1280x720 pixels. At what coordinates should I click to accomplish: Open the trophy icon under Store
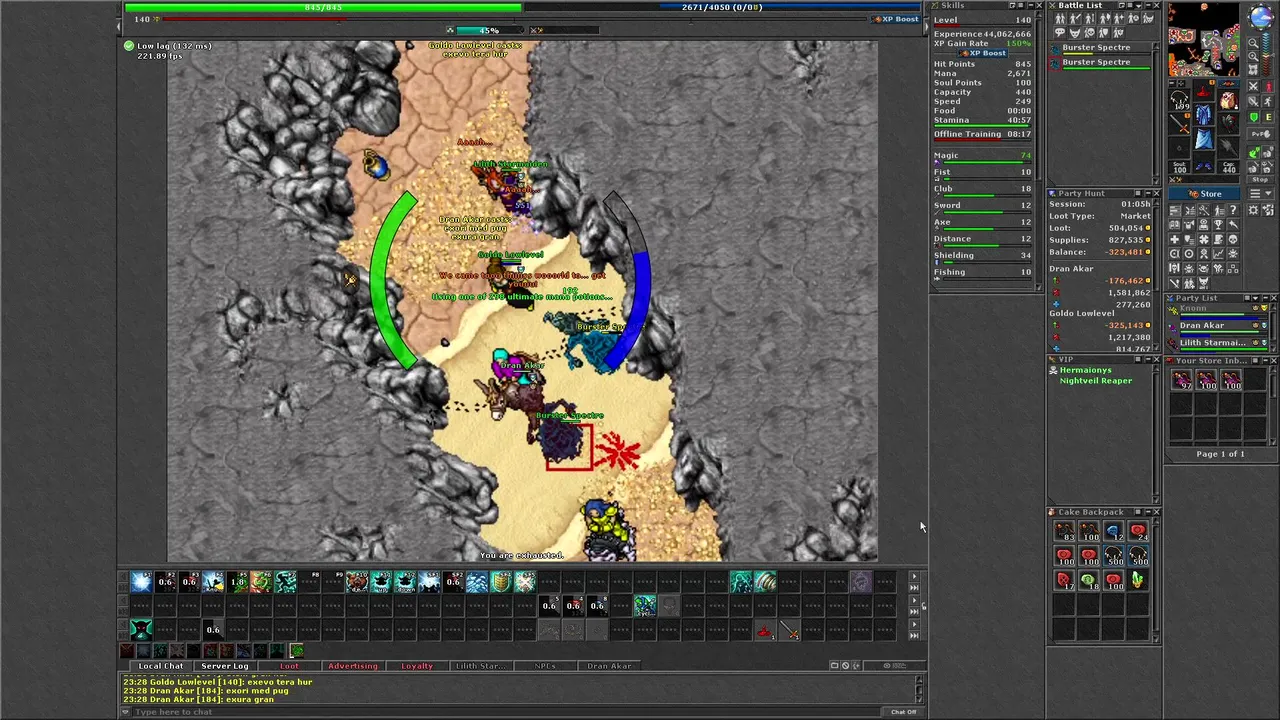[x=1218, y=225]
